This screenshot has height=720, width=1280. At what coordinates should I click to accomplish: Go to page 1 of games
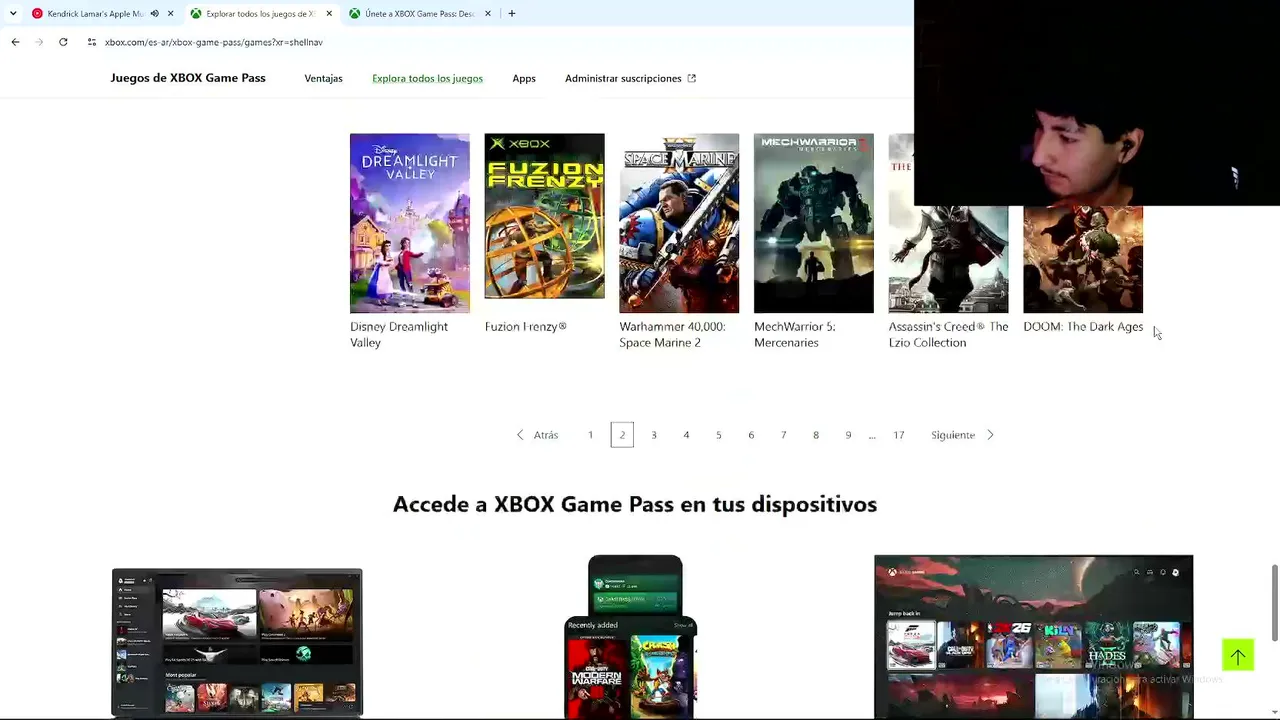pyautogui.click(x=590, y=435)
